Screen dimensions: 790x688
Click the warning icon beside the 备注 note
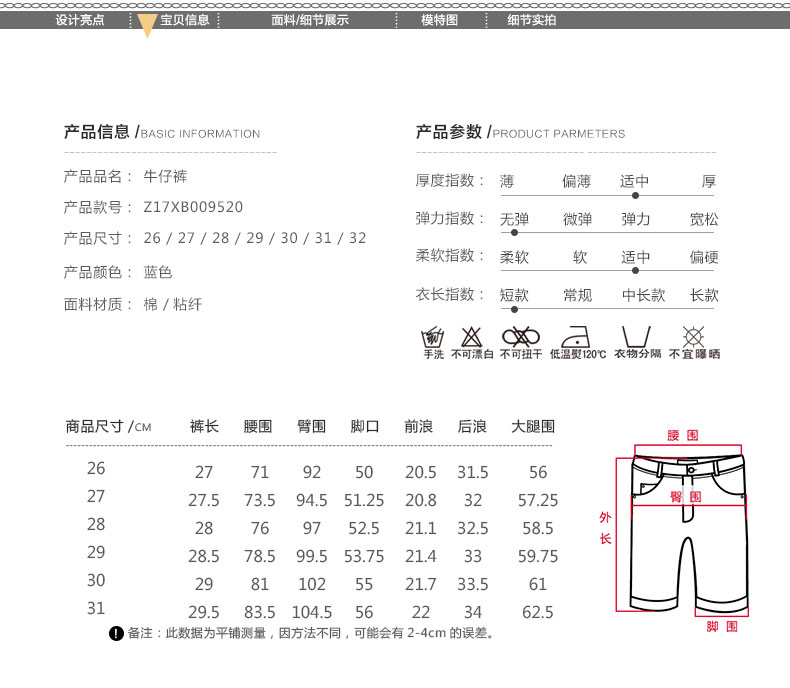point(116,633)
